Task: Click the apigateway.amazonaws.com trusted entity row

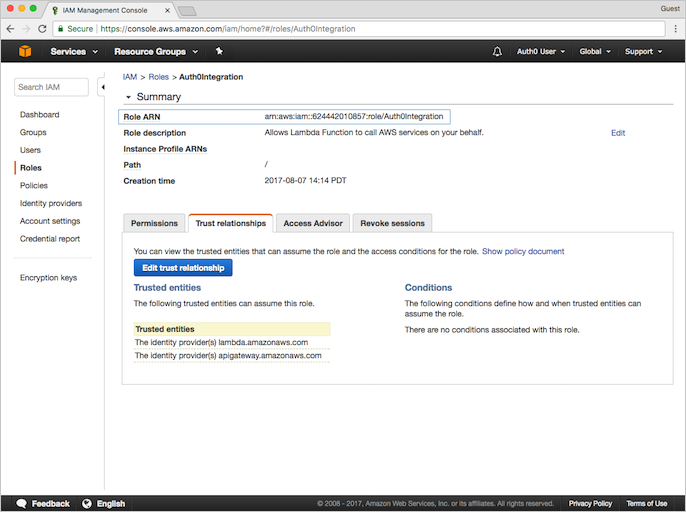Action: [232, 355]
